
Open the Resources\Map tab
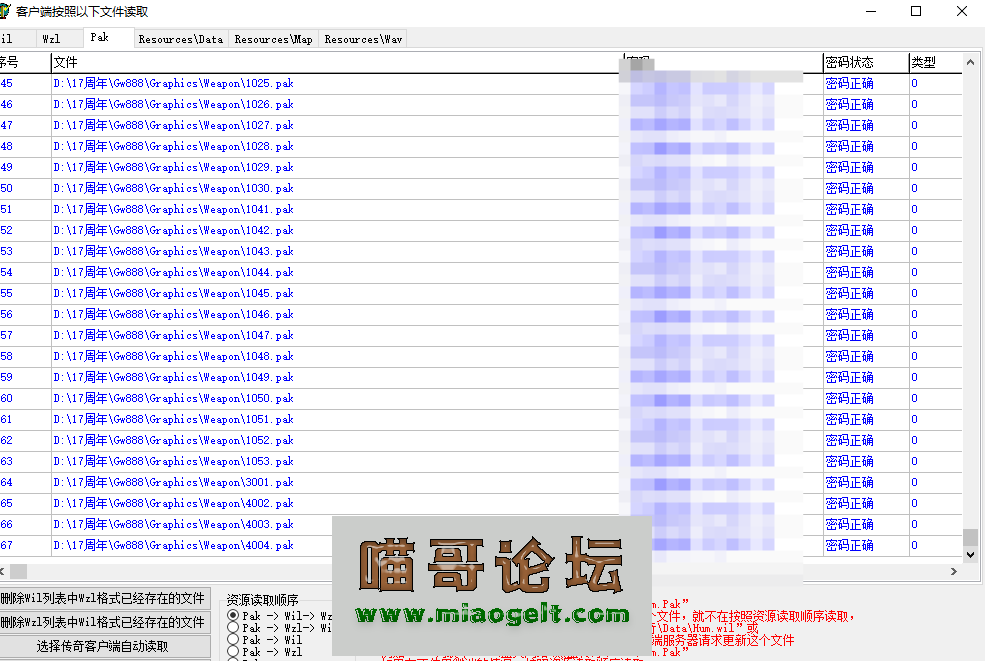273,39
